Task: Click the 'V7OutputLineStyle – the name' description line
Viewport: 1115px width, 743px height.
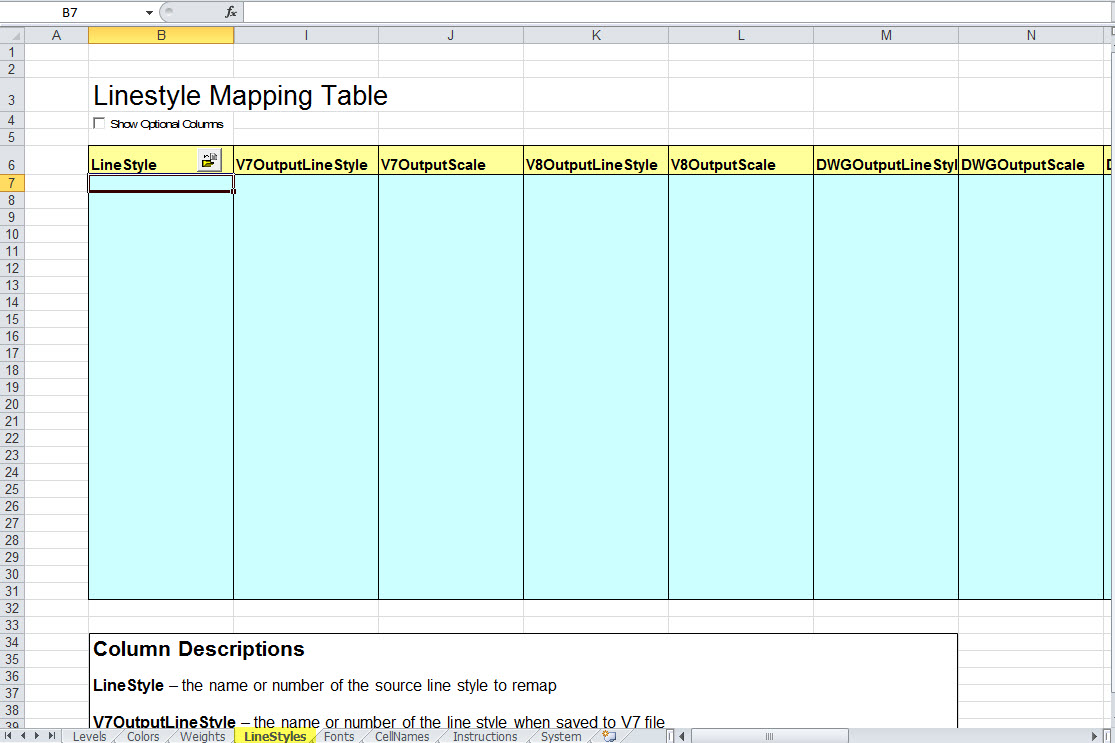Action: (379, 722)
